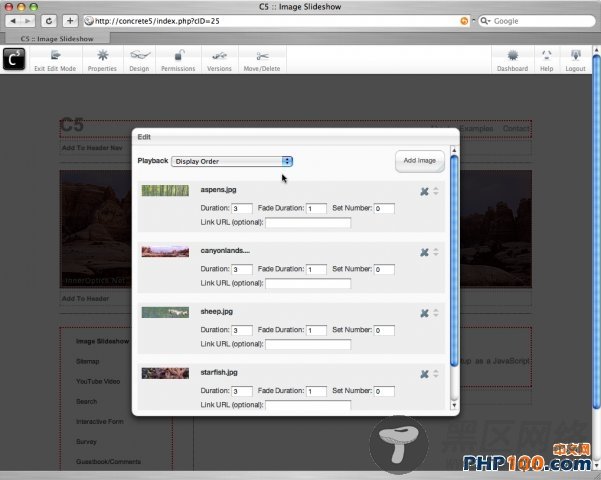Click the browser reload button
Screen dimensions: 601x480
tap(48, 20)
